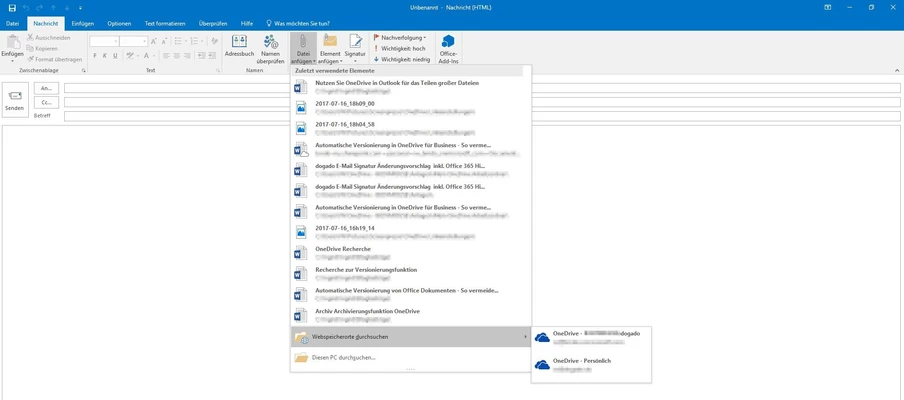Click into the An recipient field

[x=482, y=88]
